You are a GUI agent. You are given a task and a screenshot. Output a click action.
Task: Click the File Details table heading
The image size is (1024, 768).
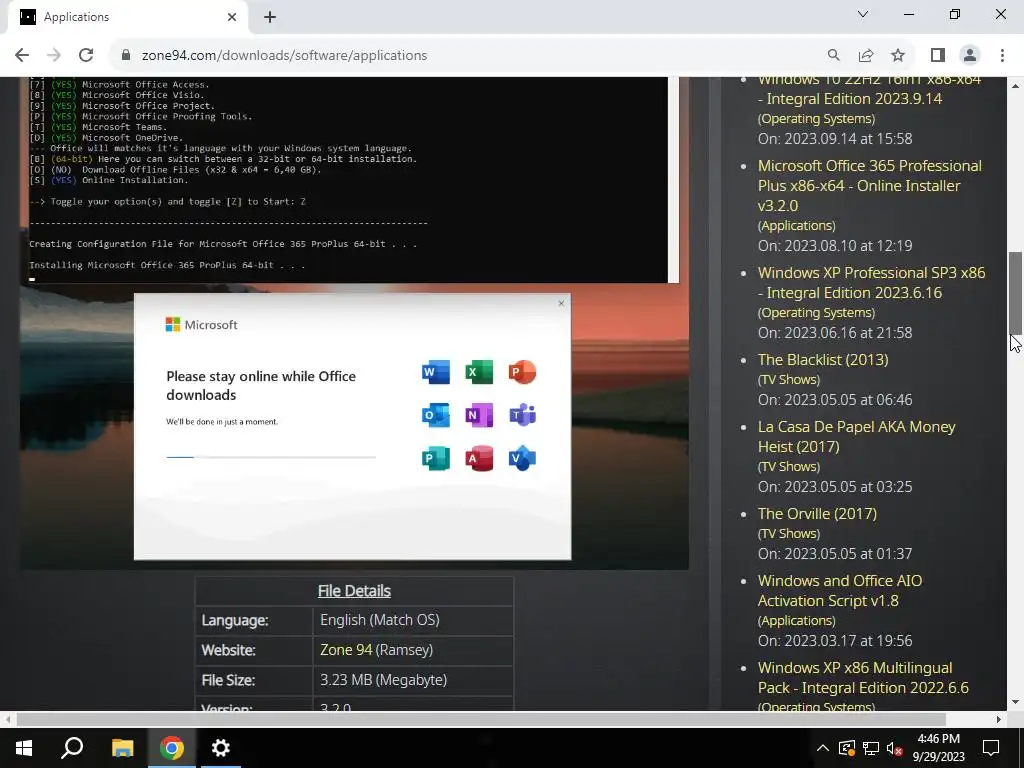click(354, 591)
